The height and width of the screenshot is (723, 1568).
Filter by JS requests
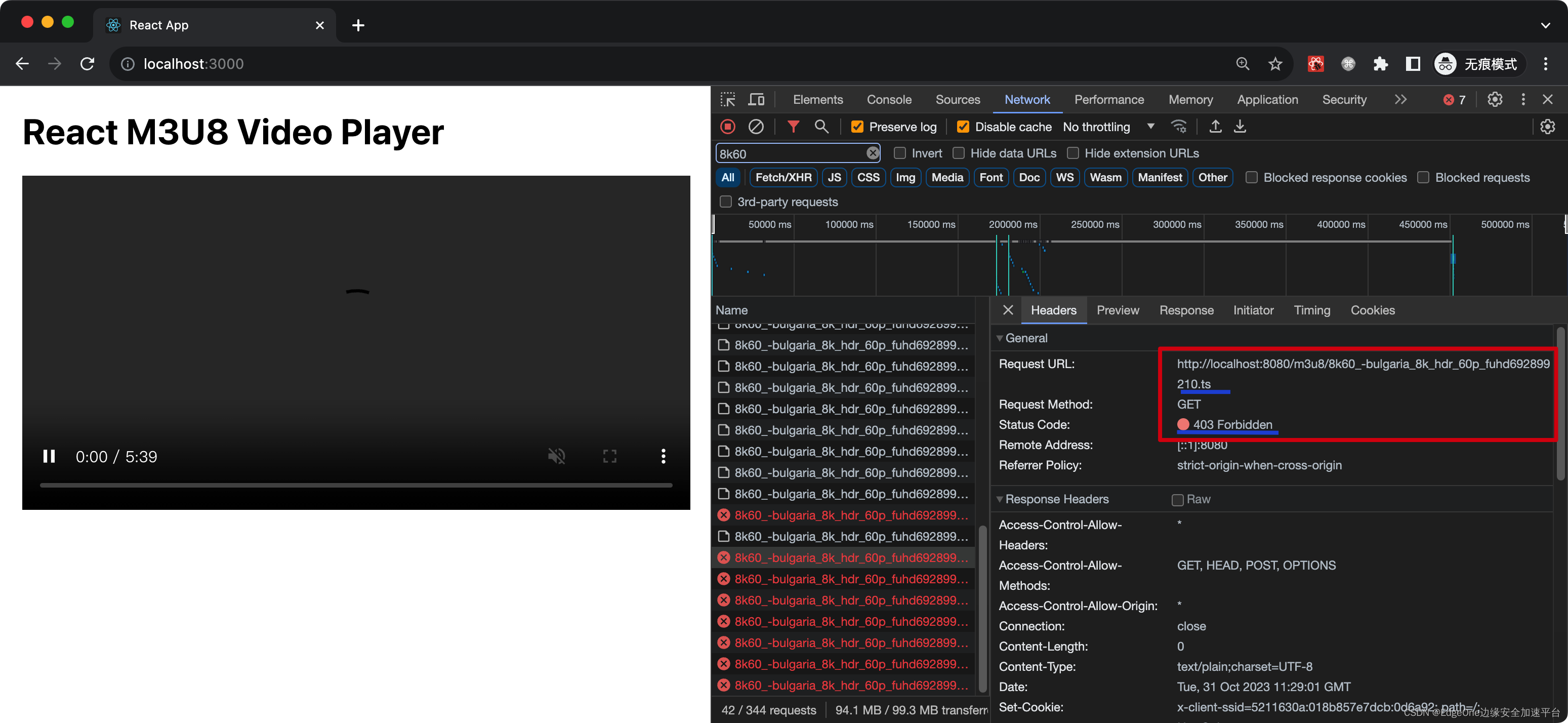(834, 178)
